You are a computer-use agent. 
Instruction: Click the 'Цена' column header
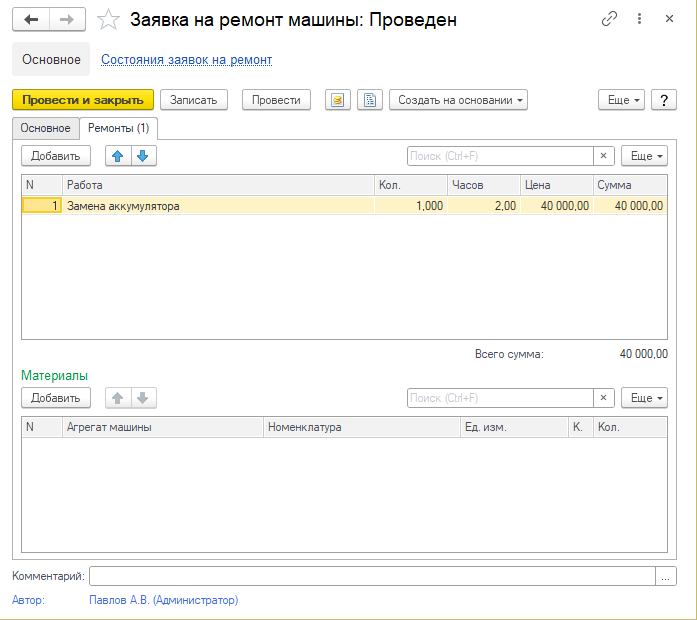coord(557,185)
